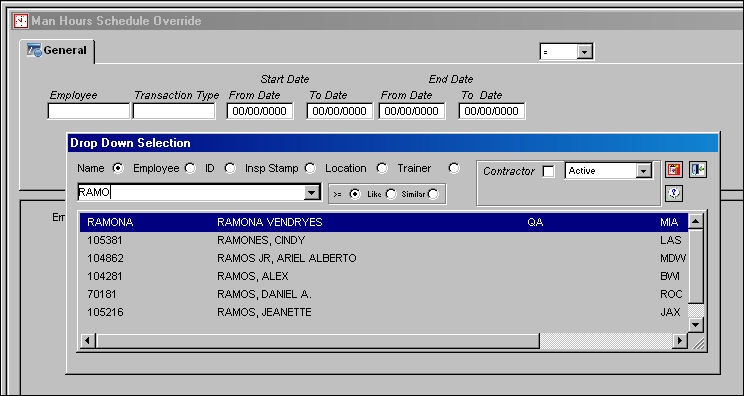Click into the Employee input field
The width and height of the screenshot is (744, 396).
[x=89, y=111]
